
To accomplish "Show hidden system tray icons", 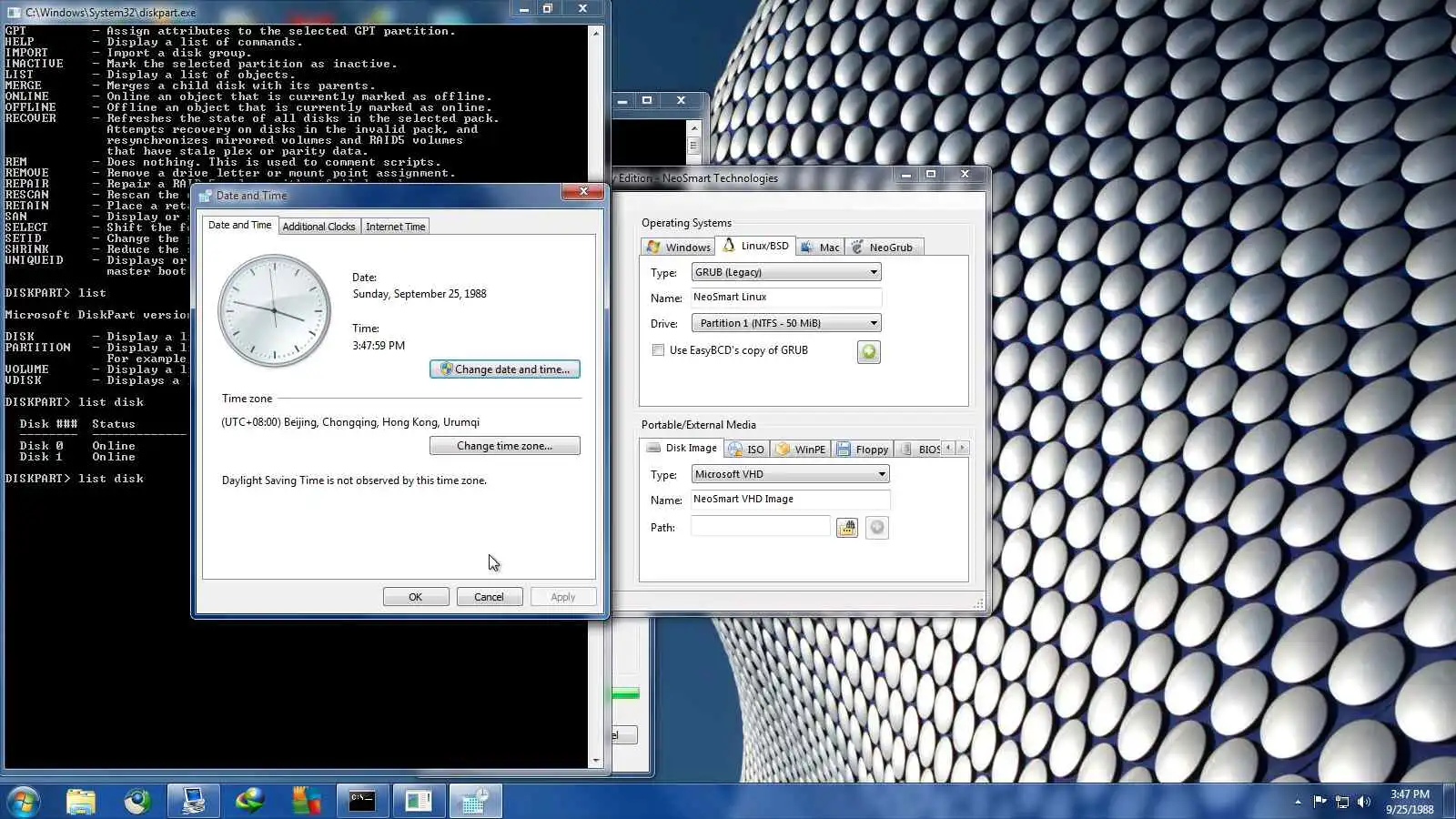I will point(1298,802).
